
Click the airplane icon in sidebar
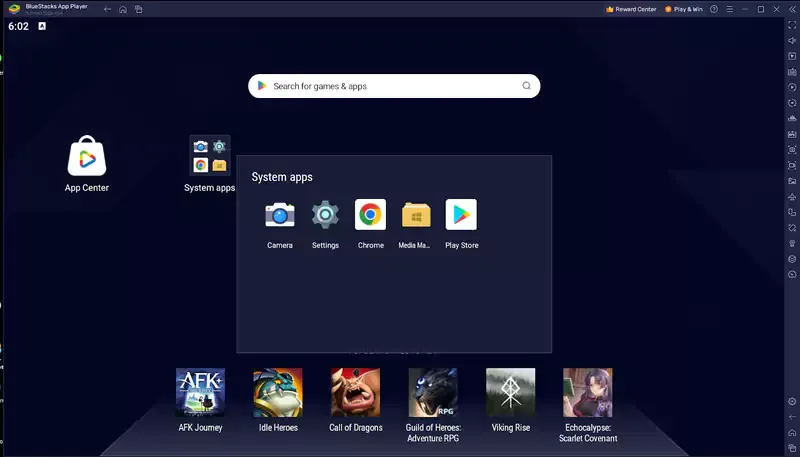point(792,196)
